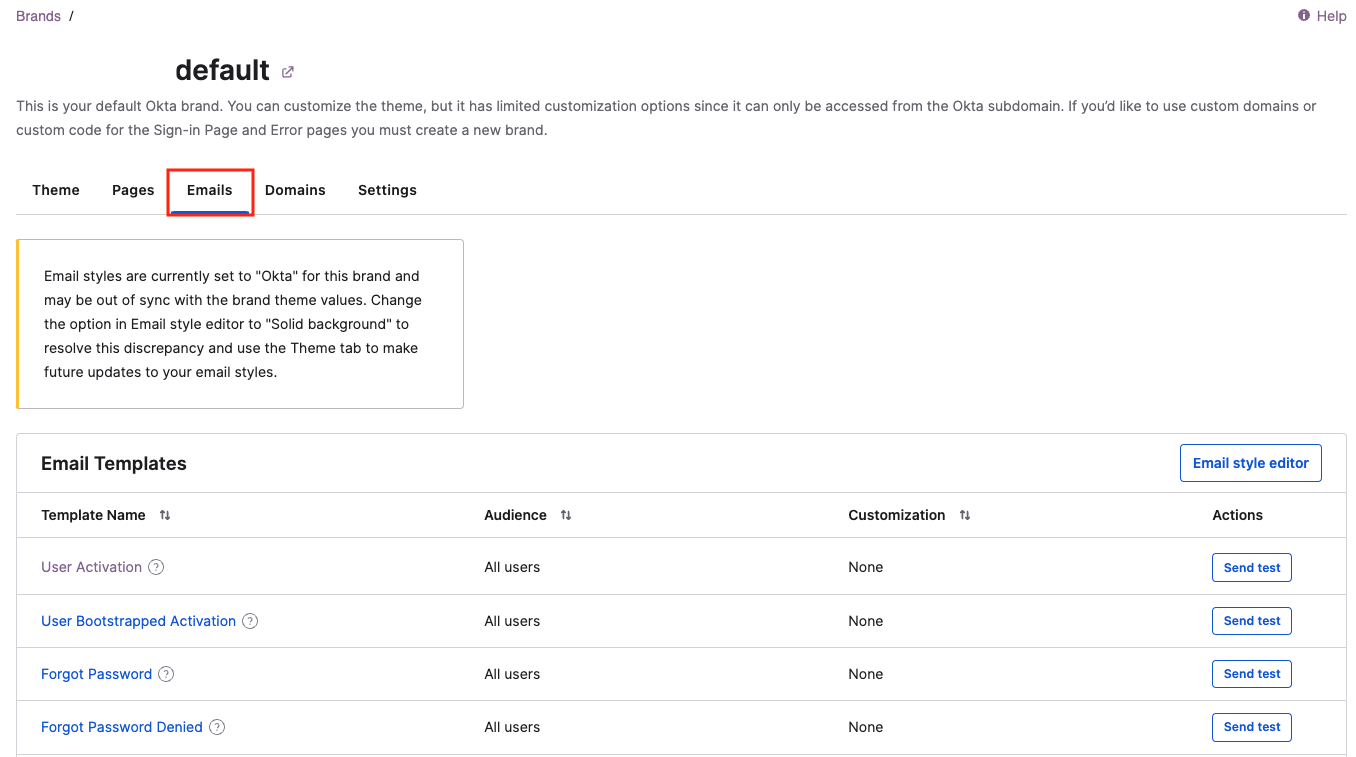Send test for User Activation template

(1251, 568)
